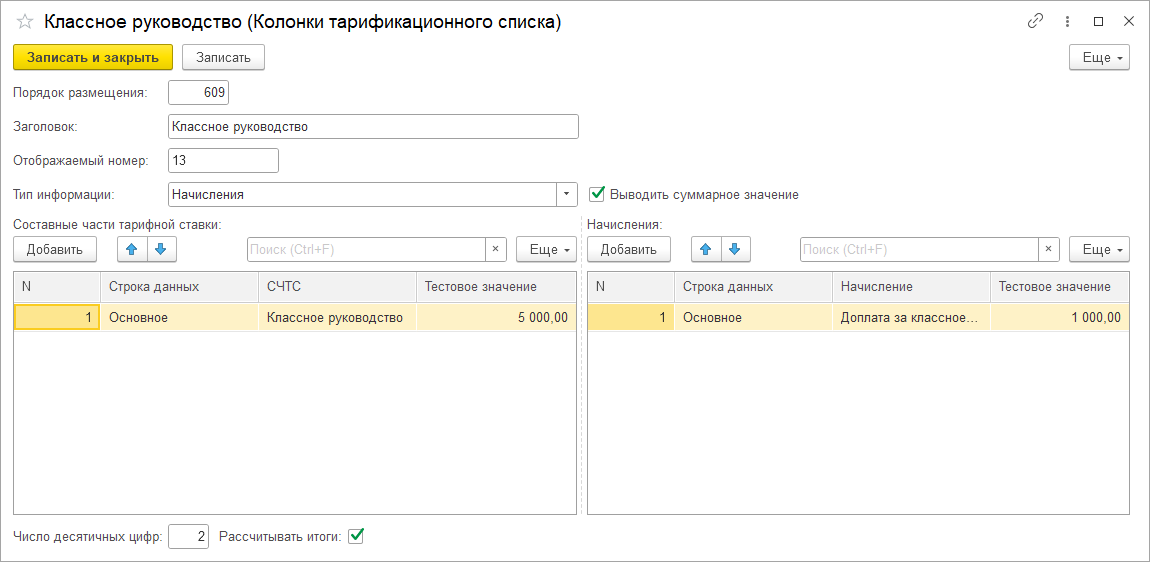
Task: Clear the Начисления search field
Action: tap(1048, 249)
